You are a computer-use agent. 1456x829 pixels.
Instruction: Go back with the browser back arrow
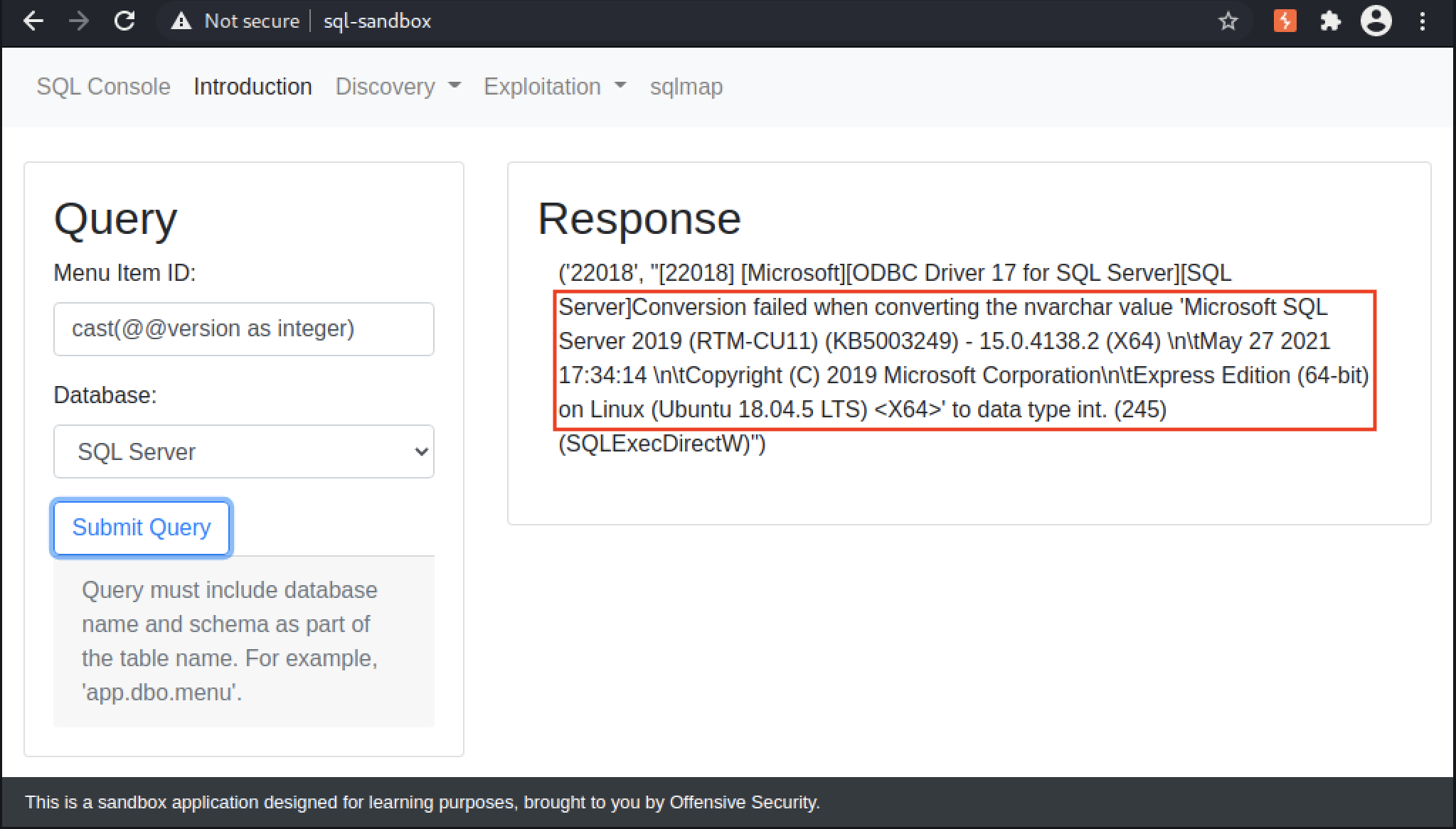click(33, 21)
